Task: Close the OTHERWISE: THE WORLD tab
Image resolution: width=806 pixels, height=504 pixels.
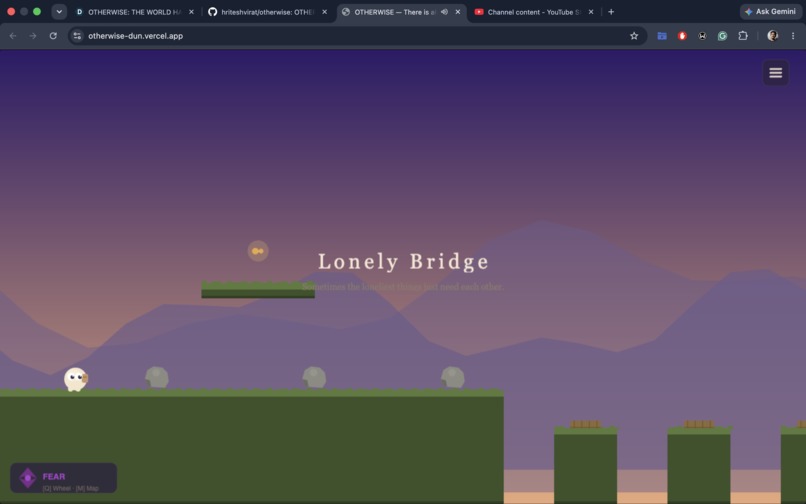Action: pyautogui.click(x=191, y=12)
